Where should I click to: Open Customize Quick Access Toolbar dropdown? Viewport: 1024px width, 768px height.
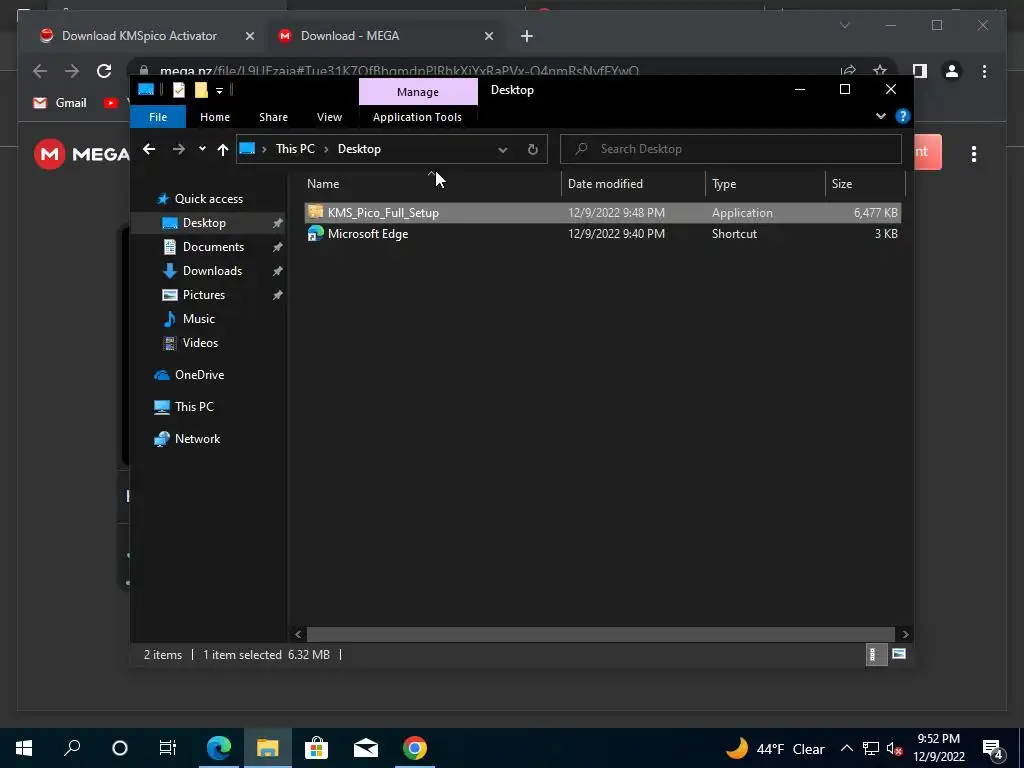(219, 90)
